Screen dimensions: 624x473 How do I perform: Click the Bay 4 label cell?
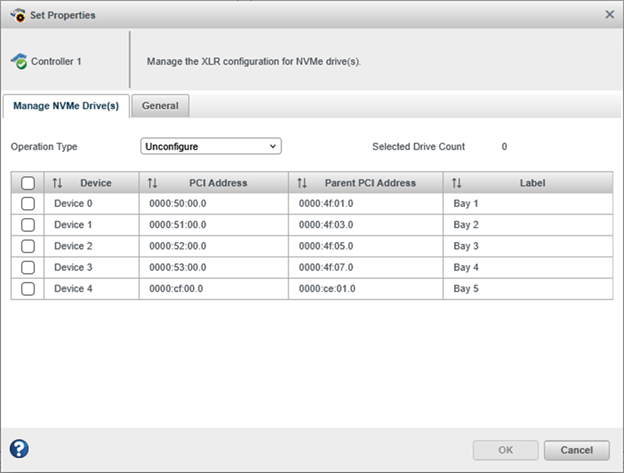click(x=467, y=267)
